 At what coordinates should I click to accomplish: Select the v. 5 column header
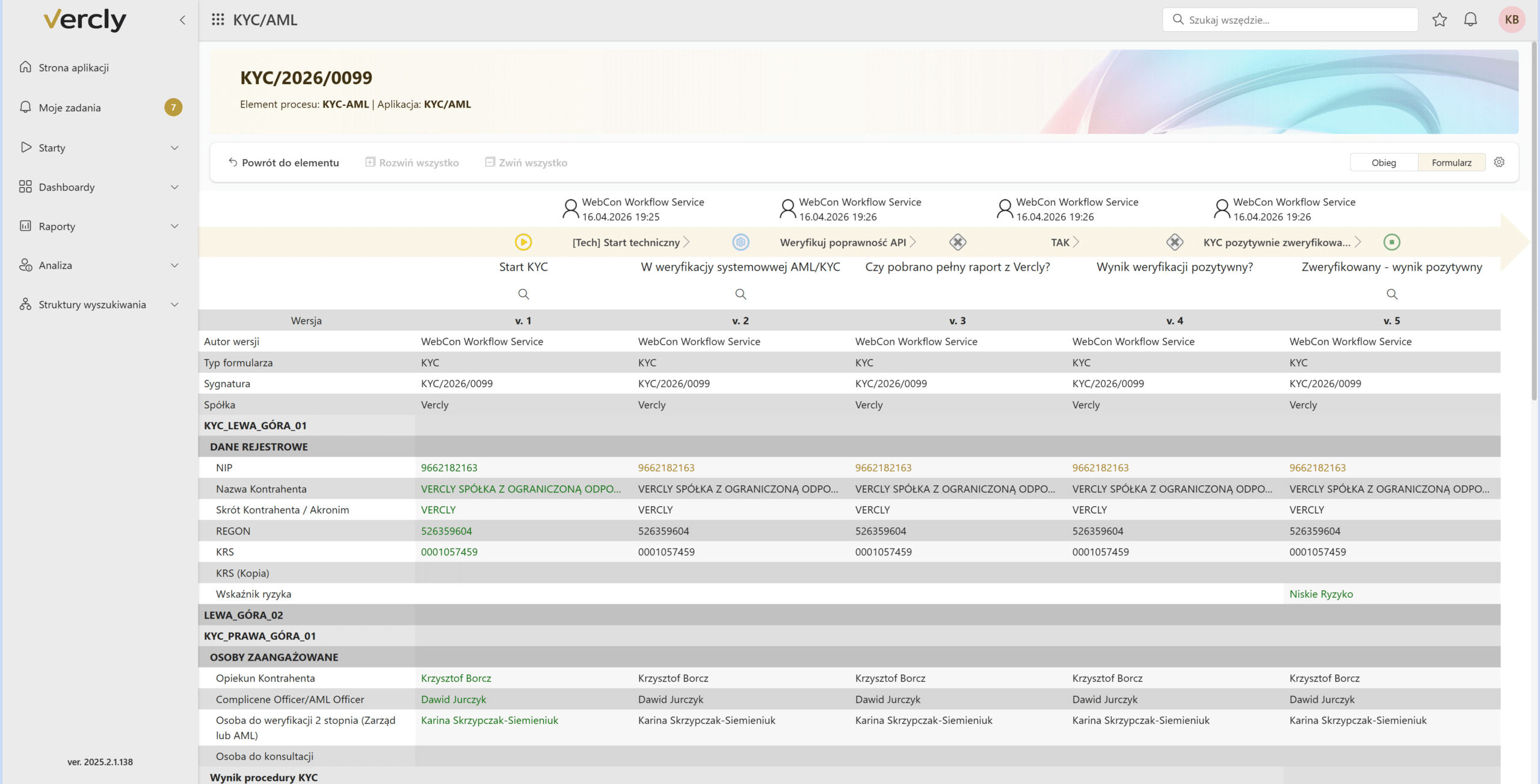1392,320
